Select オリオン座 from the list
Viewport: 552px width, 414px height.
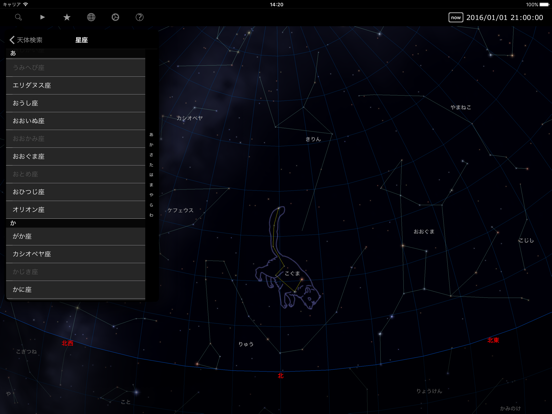pyautogui.click(x=76, y=209)
